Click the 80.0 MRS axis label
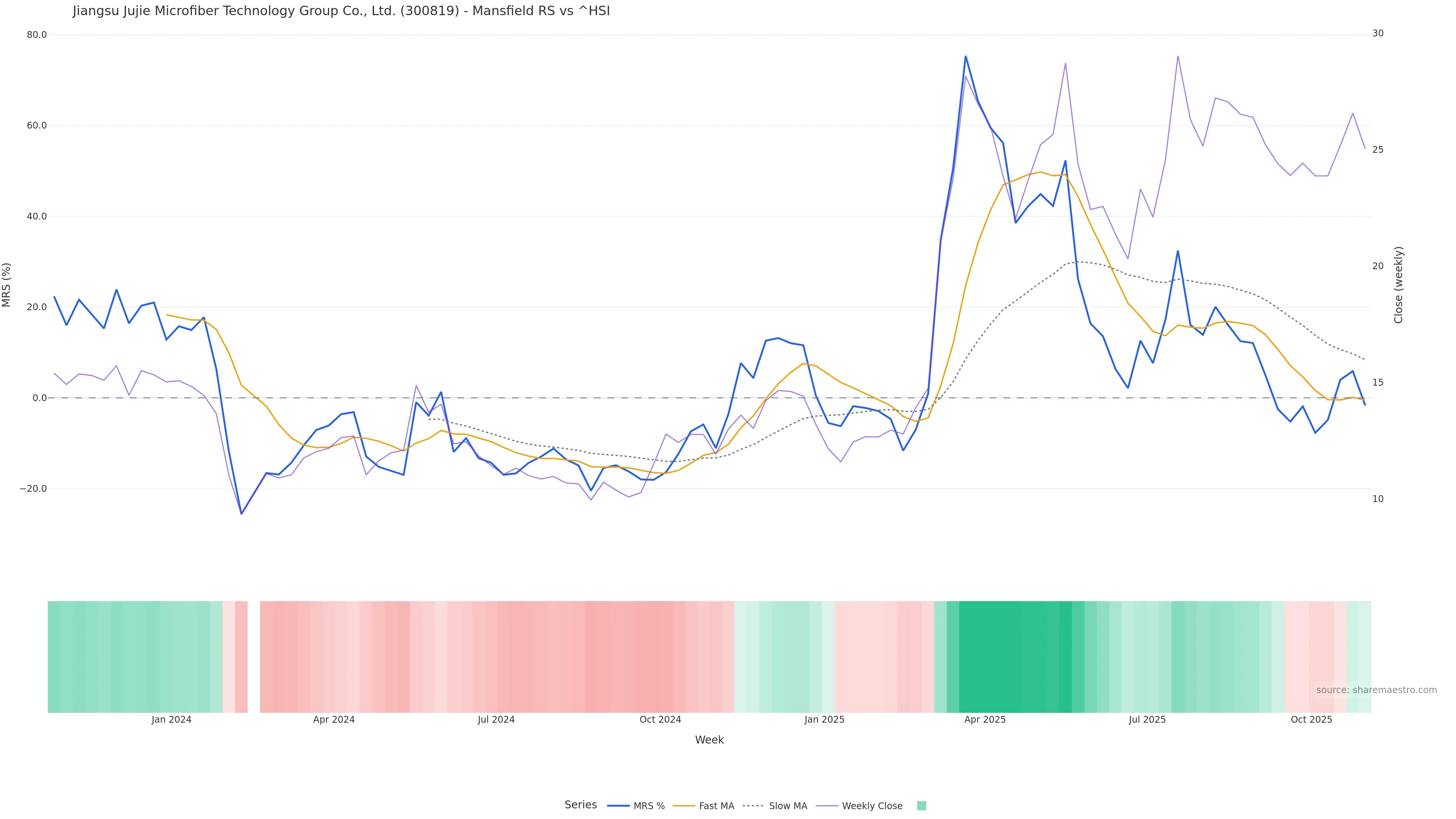The height and width of the screenshot is (819, 1456). 37,35
